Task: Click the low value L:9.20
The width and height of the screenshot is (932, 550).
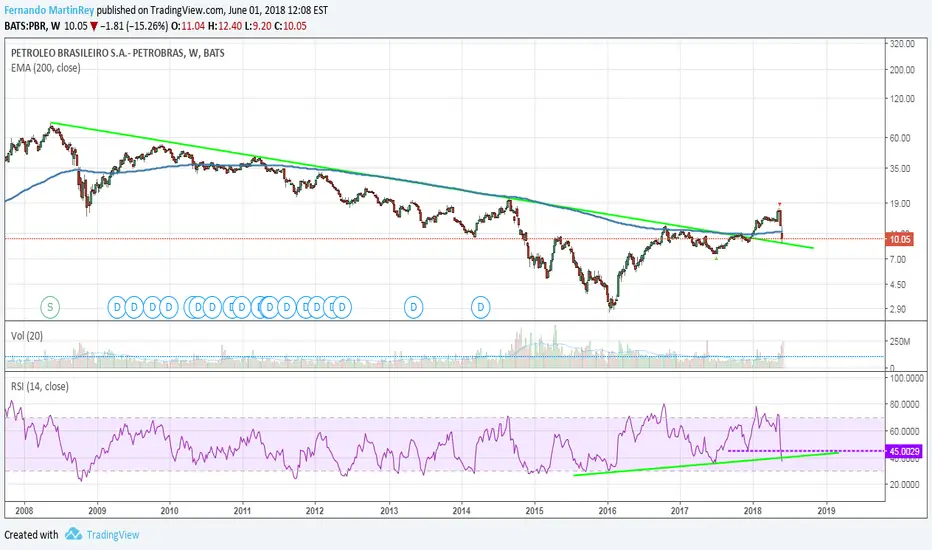Action: [258, 26]
